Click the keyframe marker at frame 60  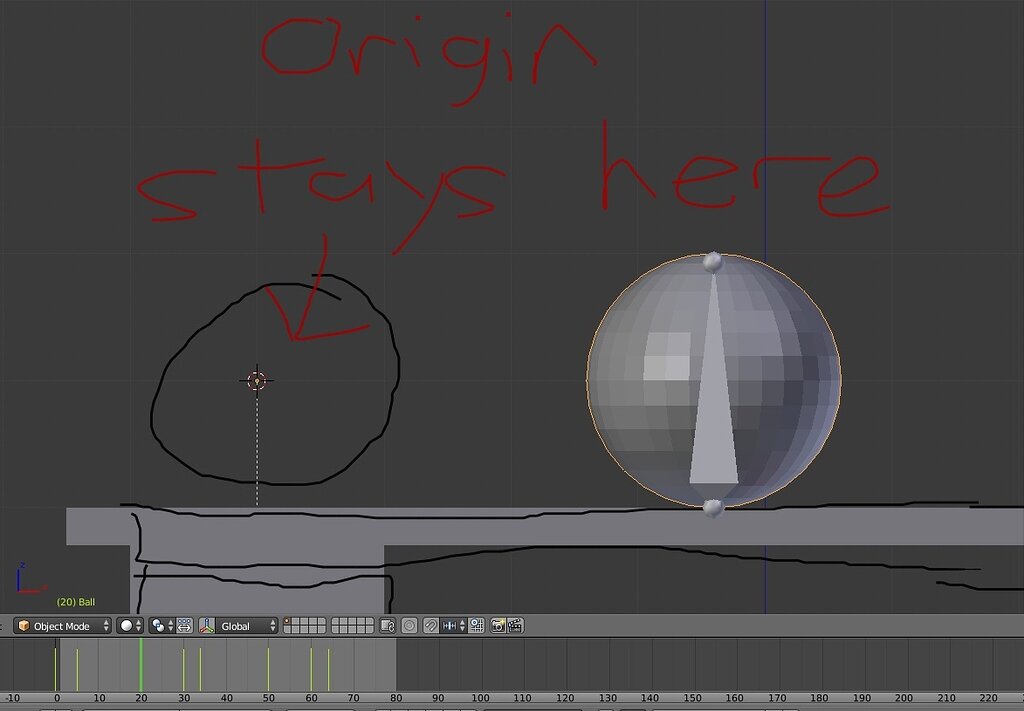(312, 669)
